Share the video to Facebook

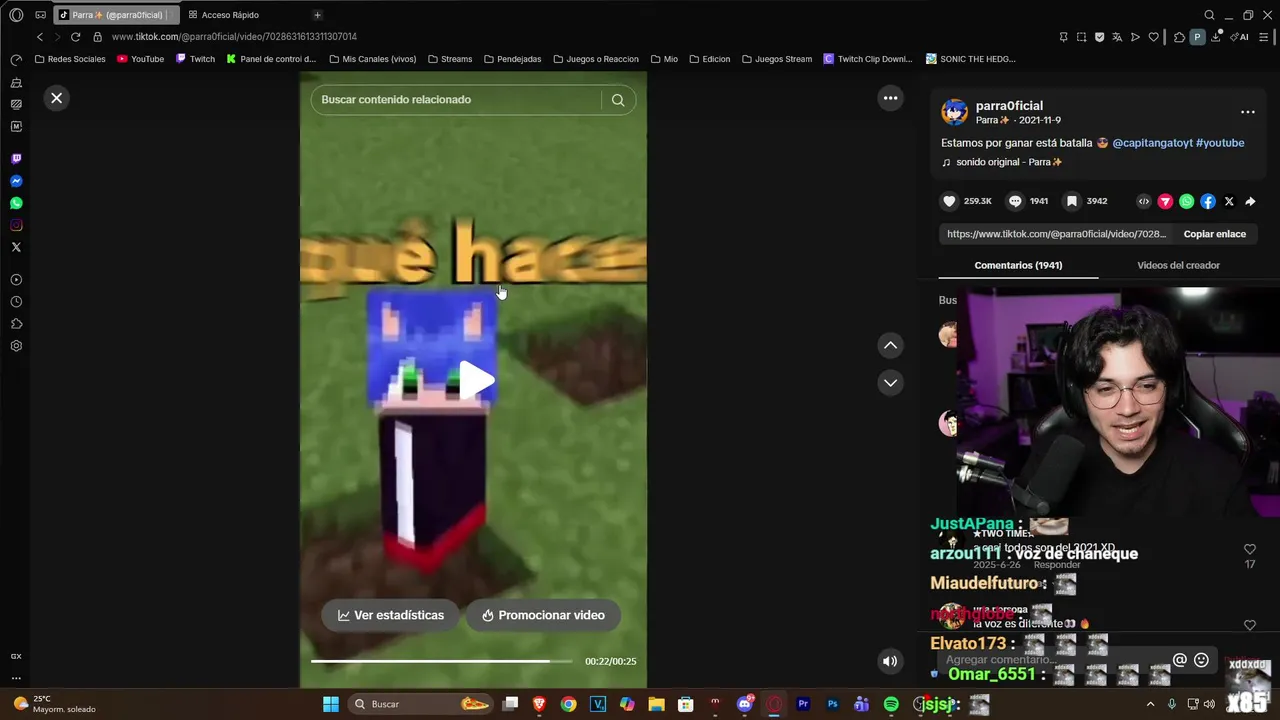(1208, 201)
